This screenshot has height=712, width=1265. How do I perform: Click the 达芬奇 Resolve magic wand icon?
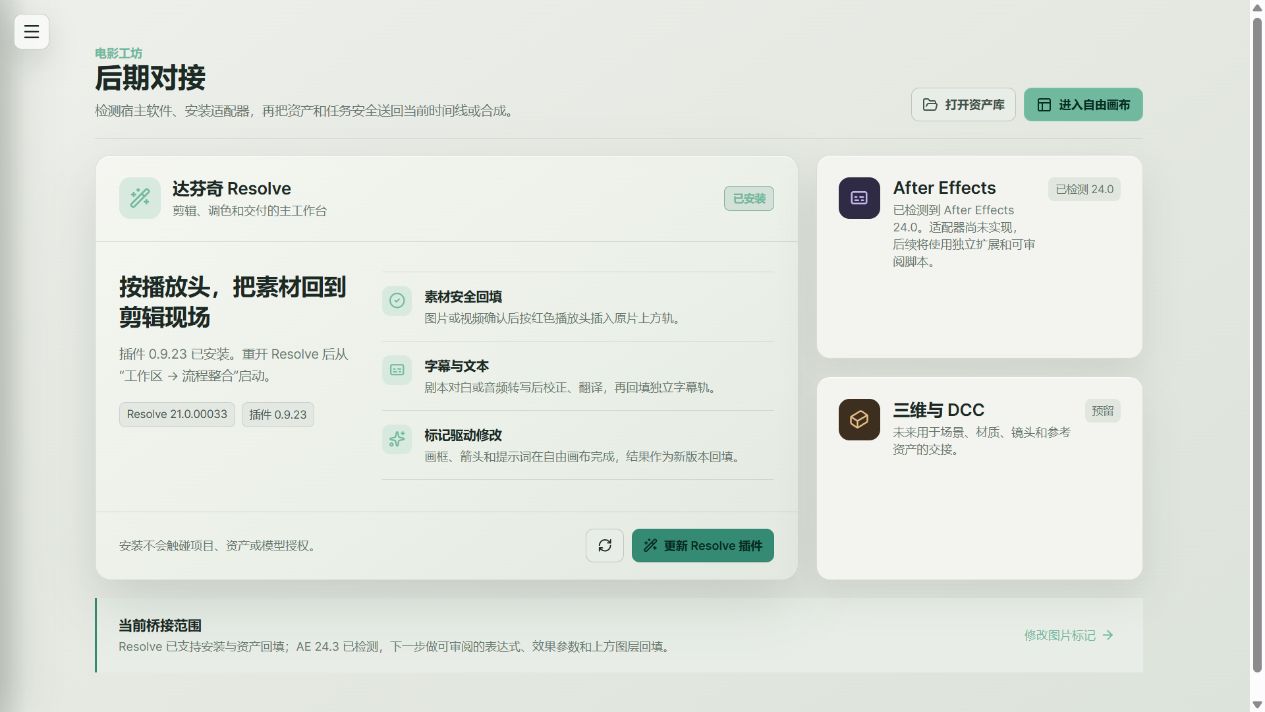140,197
